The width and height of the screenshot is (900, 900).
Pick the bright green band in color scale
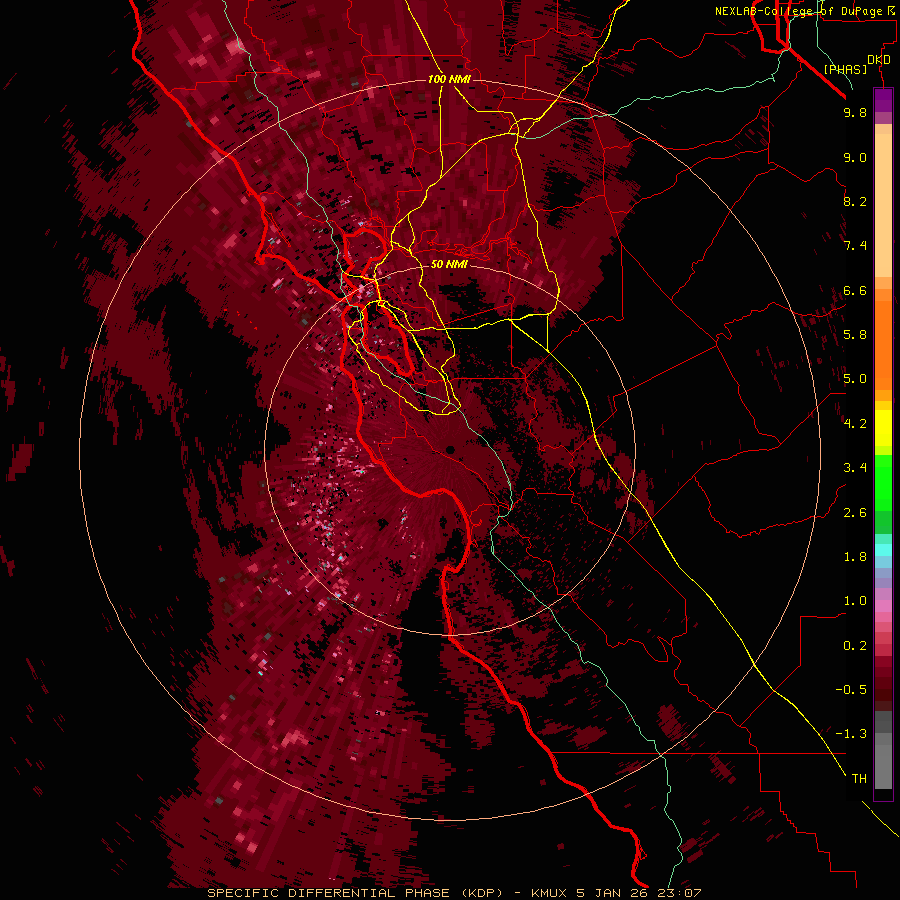(x=883, y=482)
